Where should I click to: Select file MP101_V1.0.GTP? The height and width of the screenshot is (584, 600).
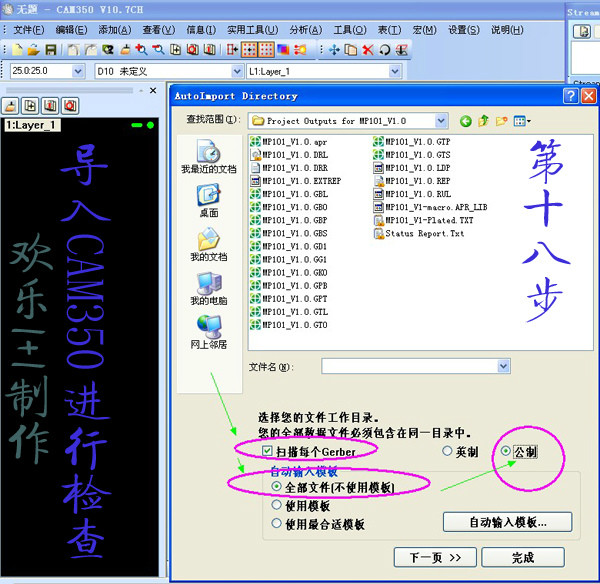coord(412,142)
